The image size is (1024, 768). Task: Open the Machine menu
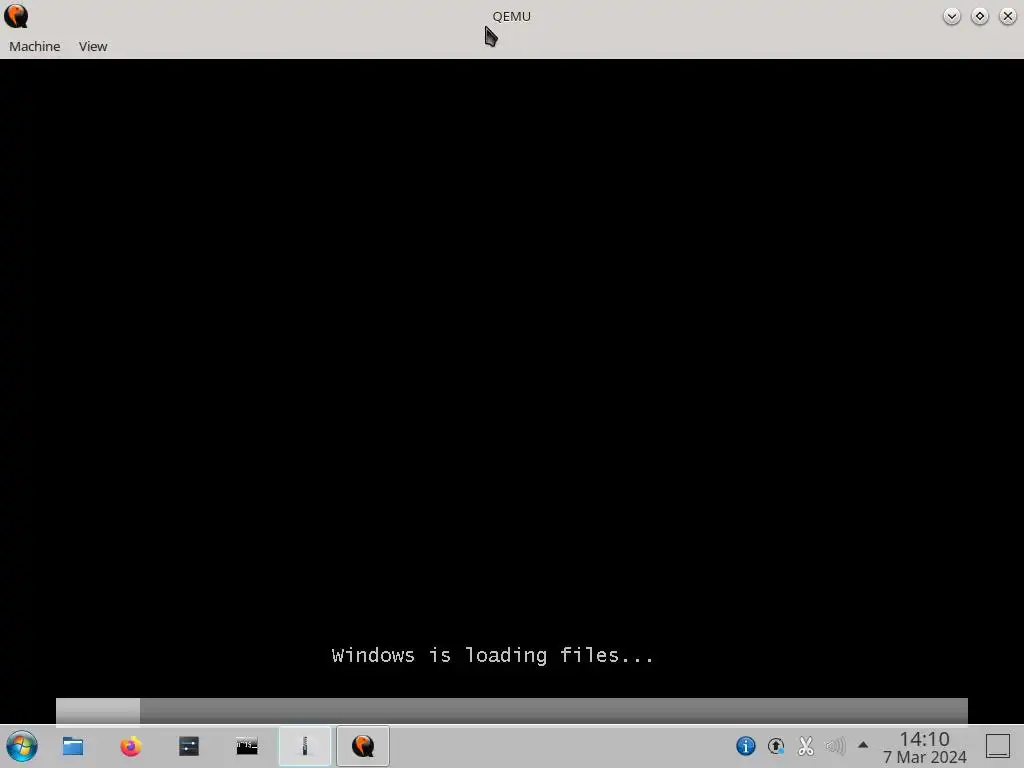pos(35,46)
